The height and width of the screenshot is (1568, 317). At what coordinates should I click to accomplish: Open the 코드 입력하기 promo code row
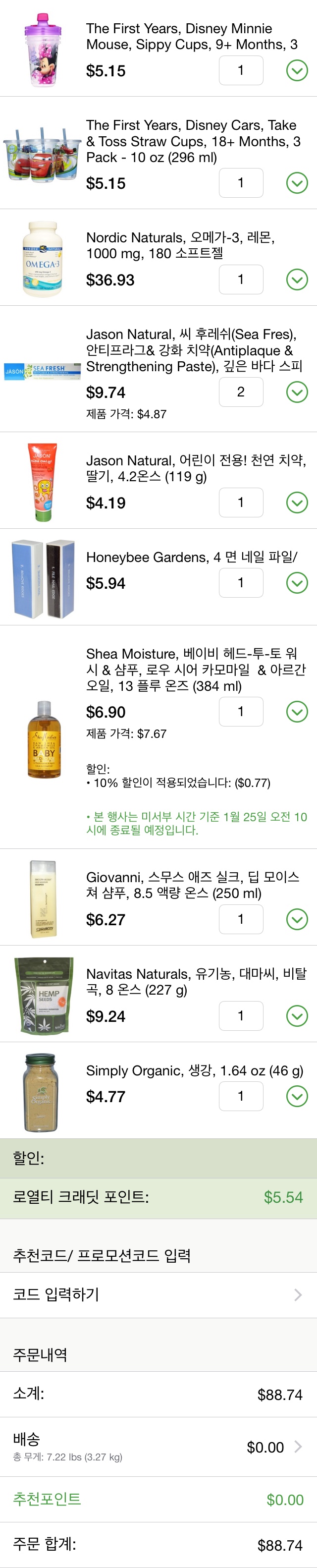coord(158,1295)
